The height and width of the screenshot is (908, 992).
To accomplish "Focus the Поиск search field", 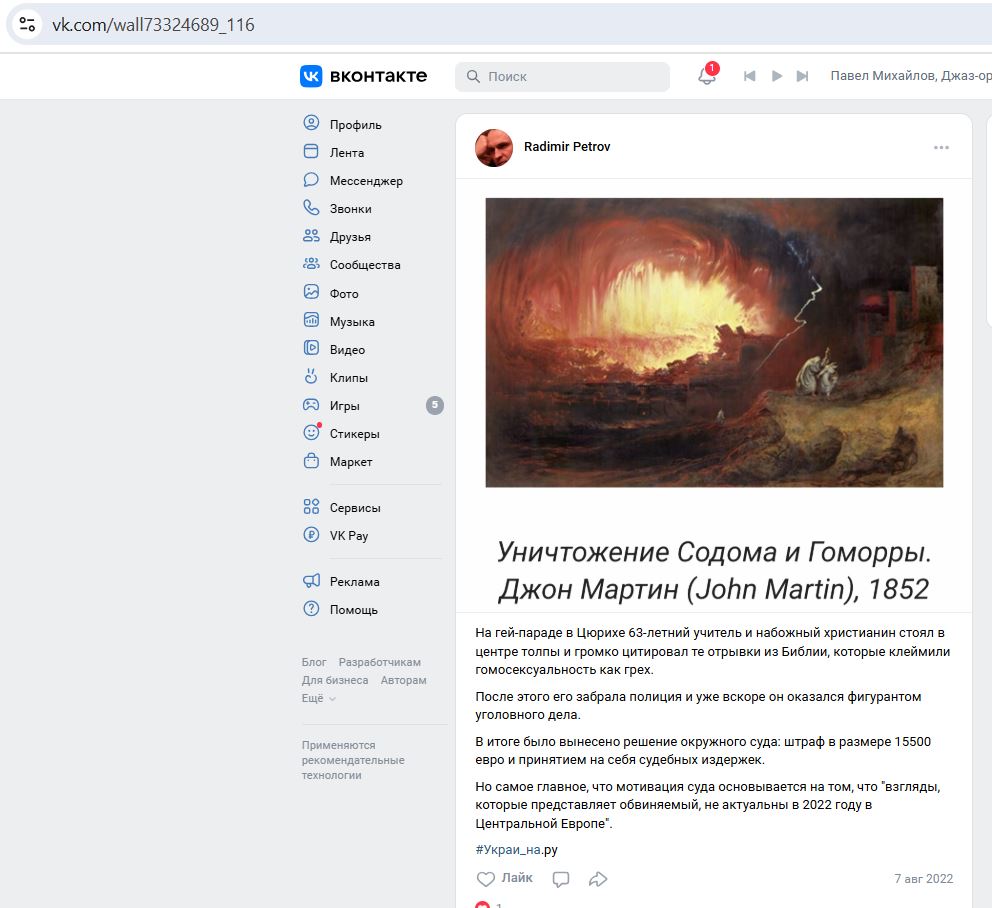I will [562, 77].
